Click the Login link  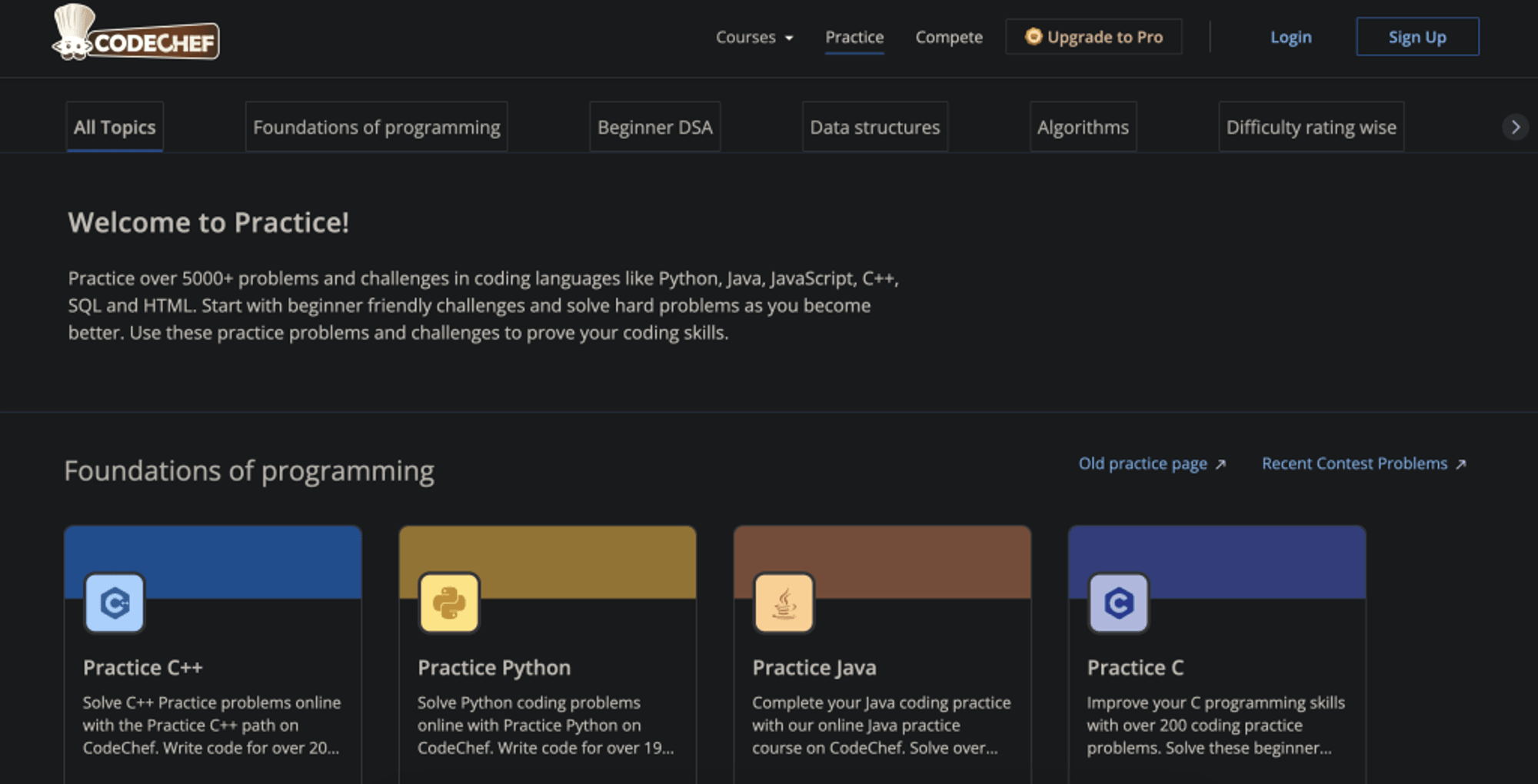pyautogui.click(x=1290, y=37)
